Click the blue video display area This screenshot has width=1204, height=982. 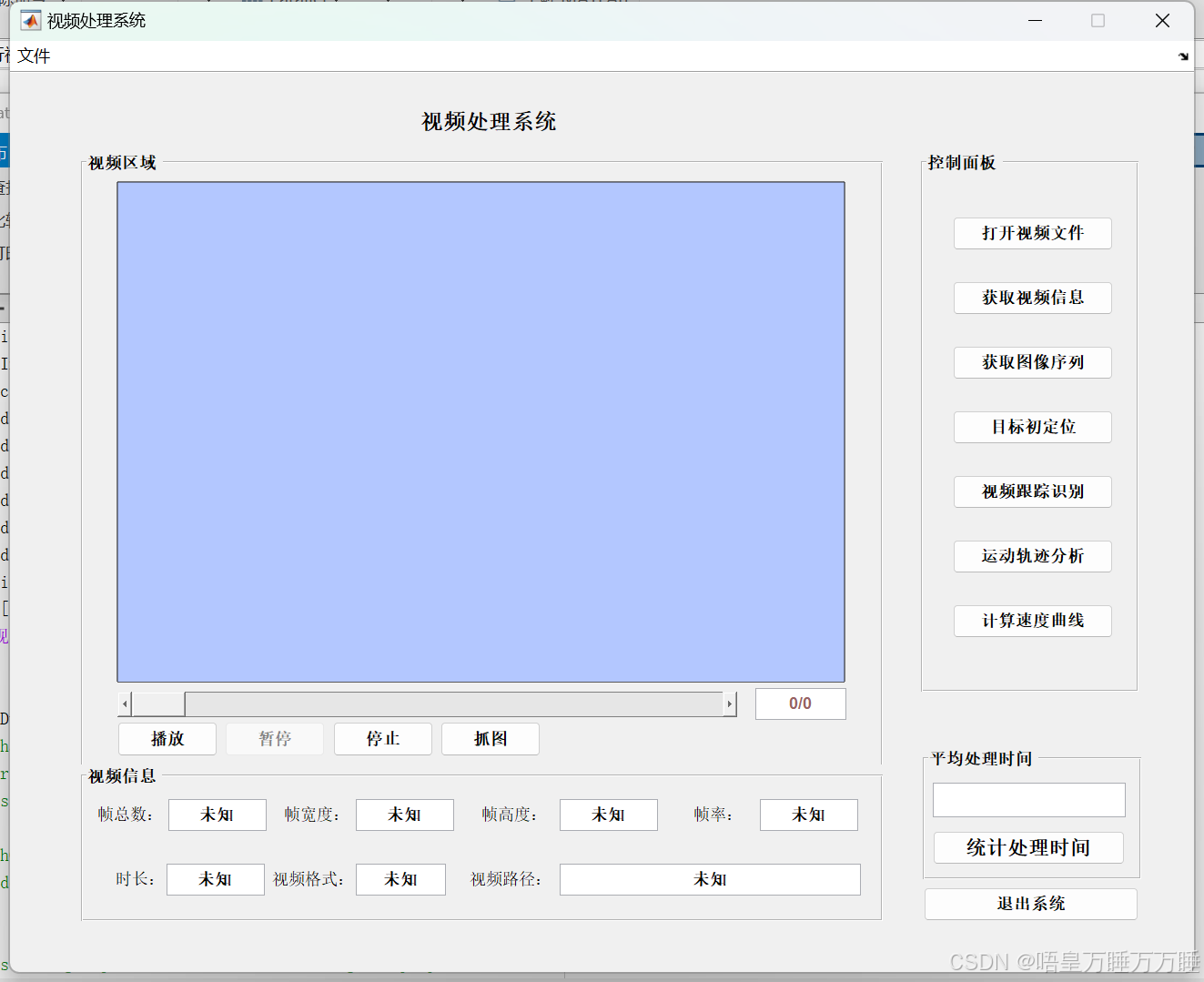tap(481, 432)
